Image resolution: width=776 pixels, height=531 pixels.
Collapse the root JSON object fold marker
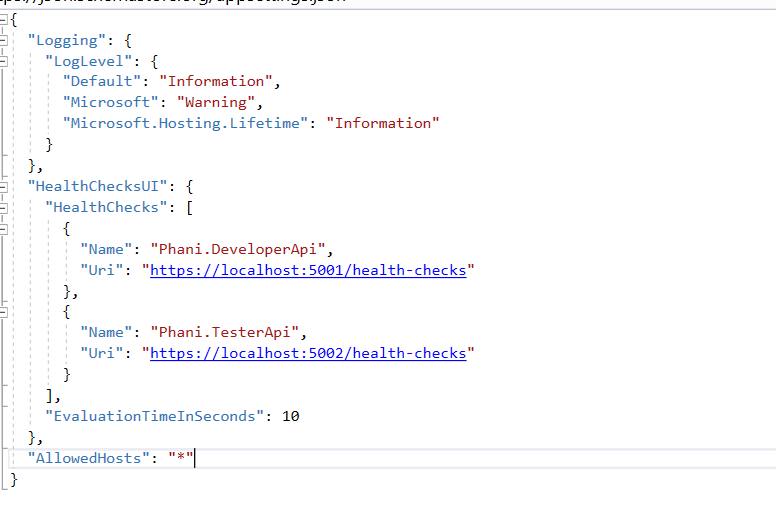click(3, 19)
